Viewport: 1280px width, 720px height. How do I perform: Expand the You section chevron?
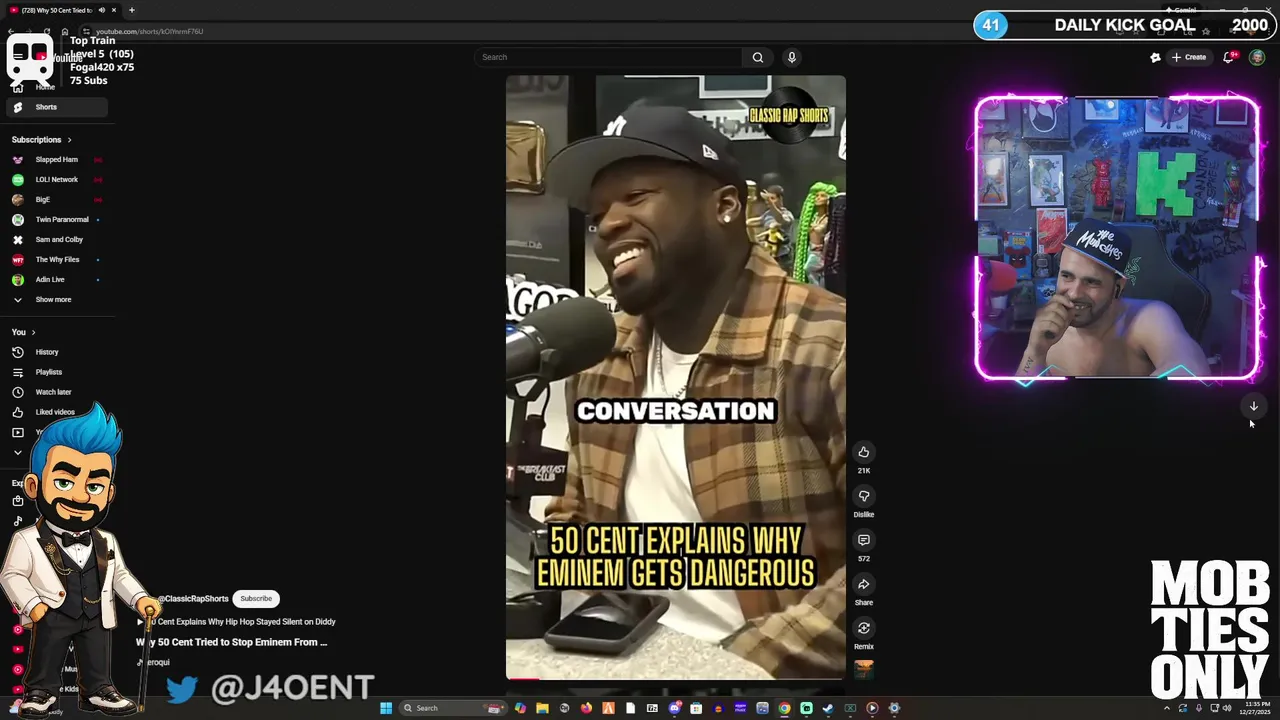(x=33, y=332)
